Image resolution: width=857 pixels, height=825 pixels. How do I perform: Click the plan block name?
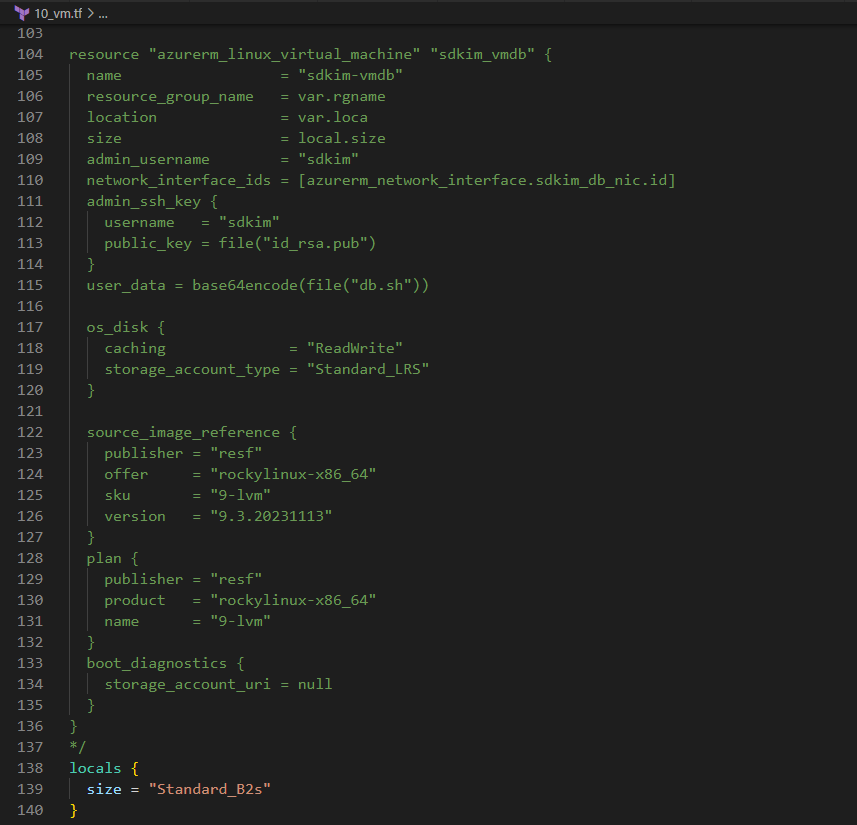tap(104, 558)
